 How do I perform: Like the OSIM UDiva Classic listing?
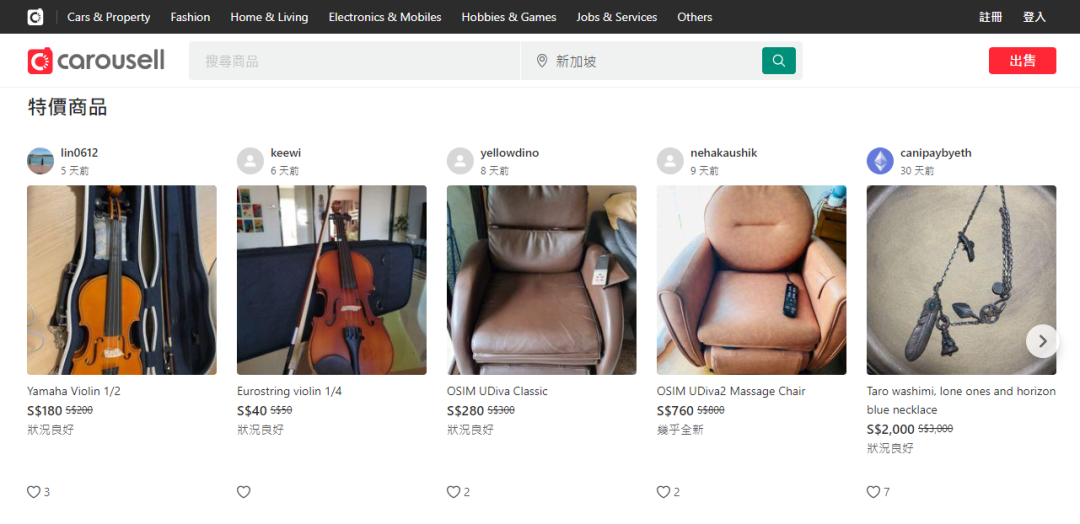pos(453,492)
